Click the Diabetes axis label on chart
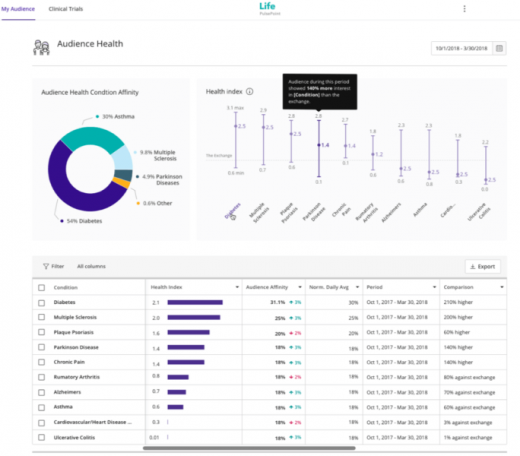Viewport: 520px width, 456px height. [233, 211]
